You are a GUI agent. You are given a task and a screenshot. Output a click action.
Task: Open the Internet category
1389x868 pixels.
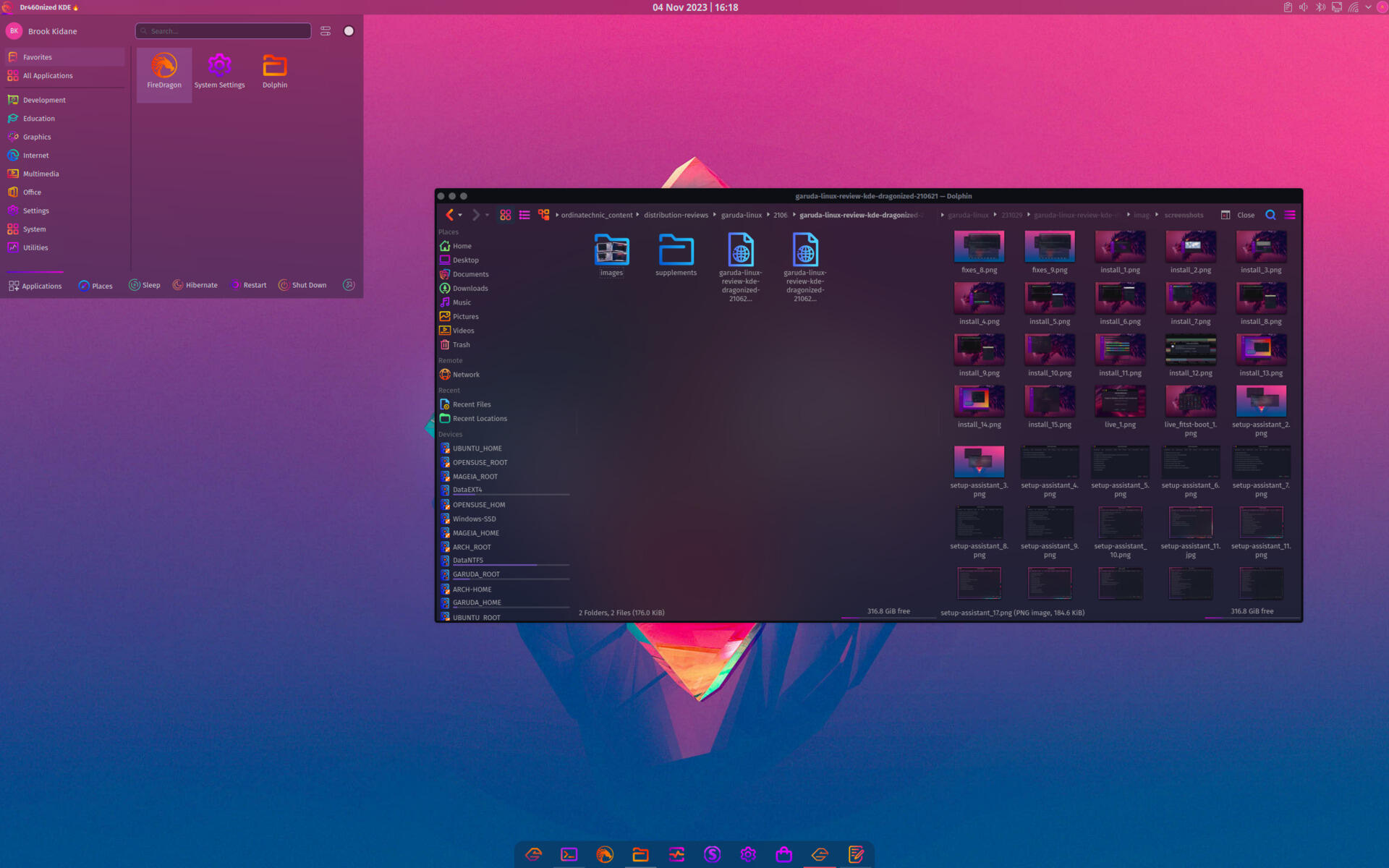pyautogui.click(x=65, y=156)
